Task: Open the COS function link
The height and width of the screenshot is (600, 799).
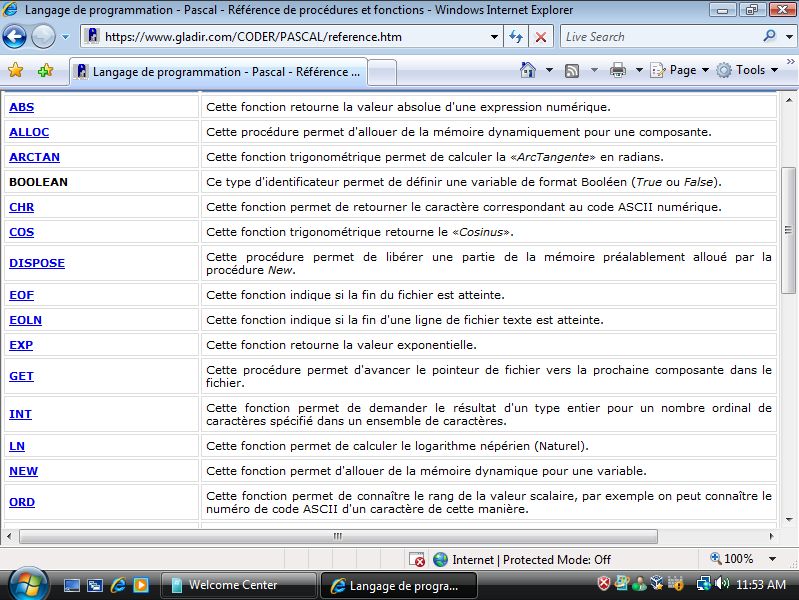Action: pyautogui.click(x=21, y=232)
